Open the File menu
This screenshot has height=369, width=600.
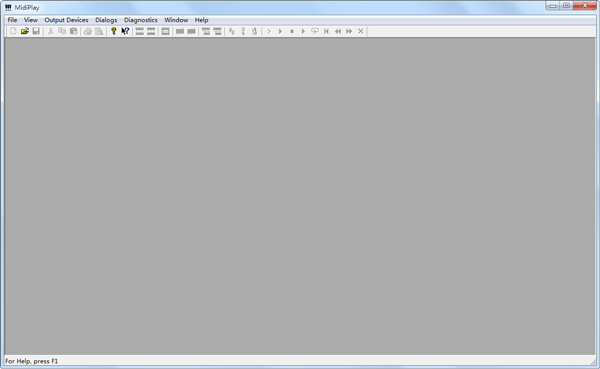12,20
